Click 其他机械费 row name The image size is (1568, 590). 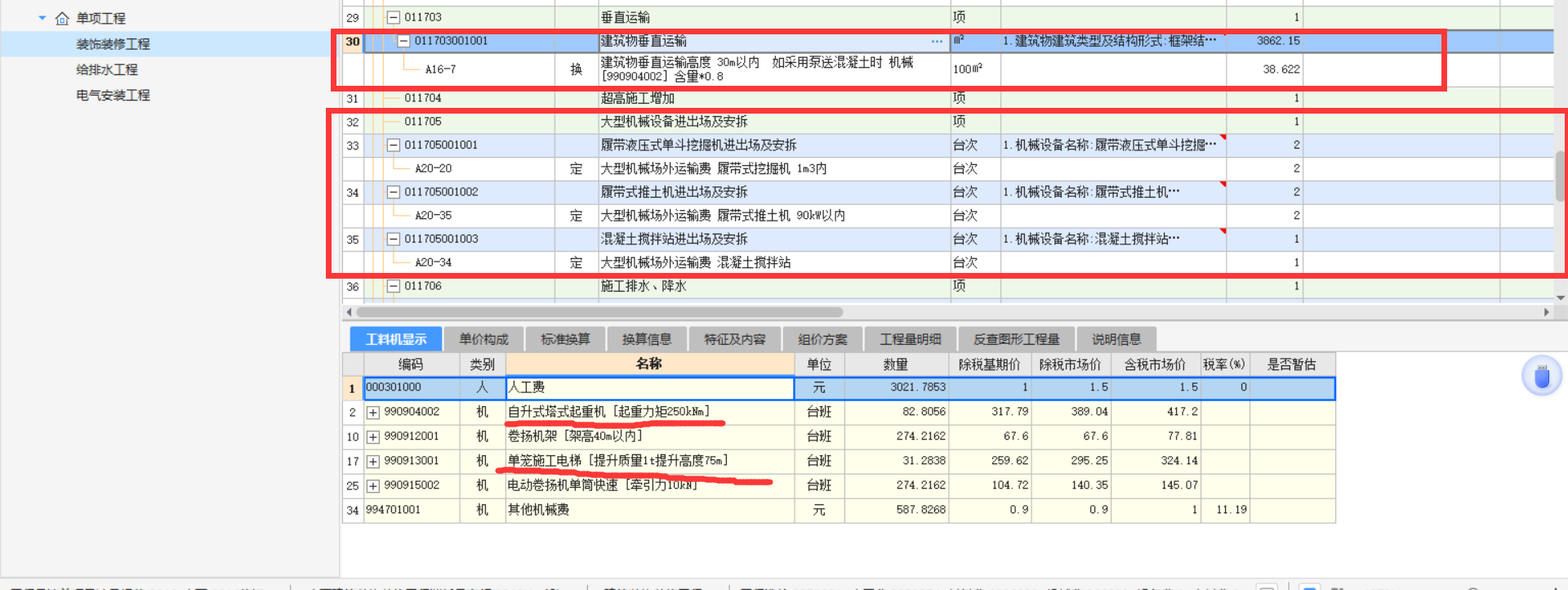pos(538,510)
